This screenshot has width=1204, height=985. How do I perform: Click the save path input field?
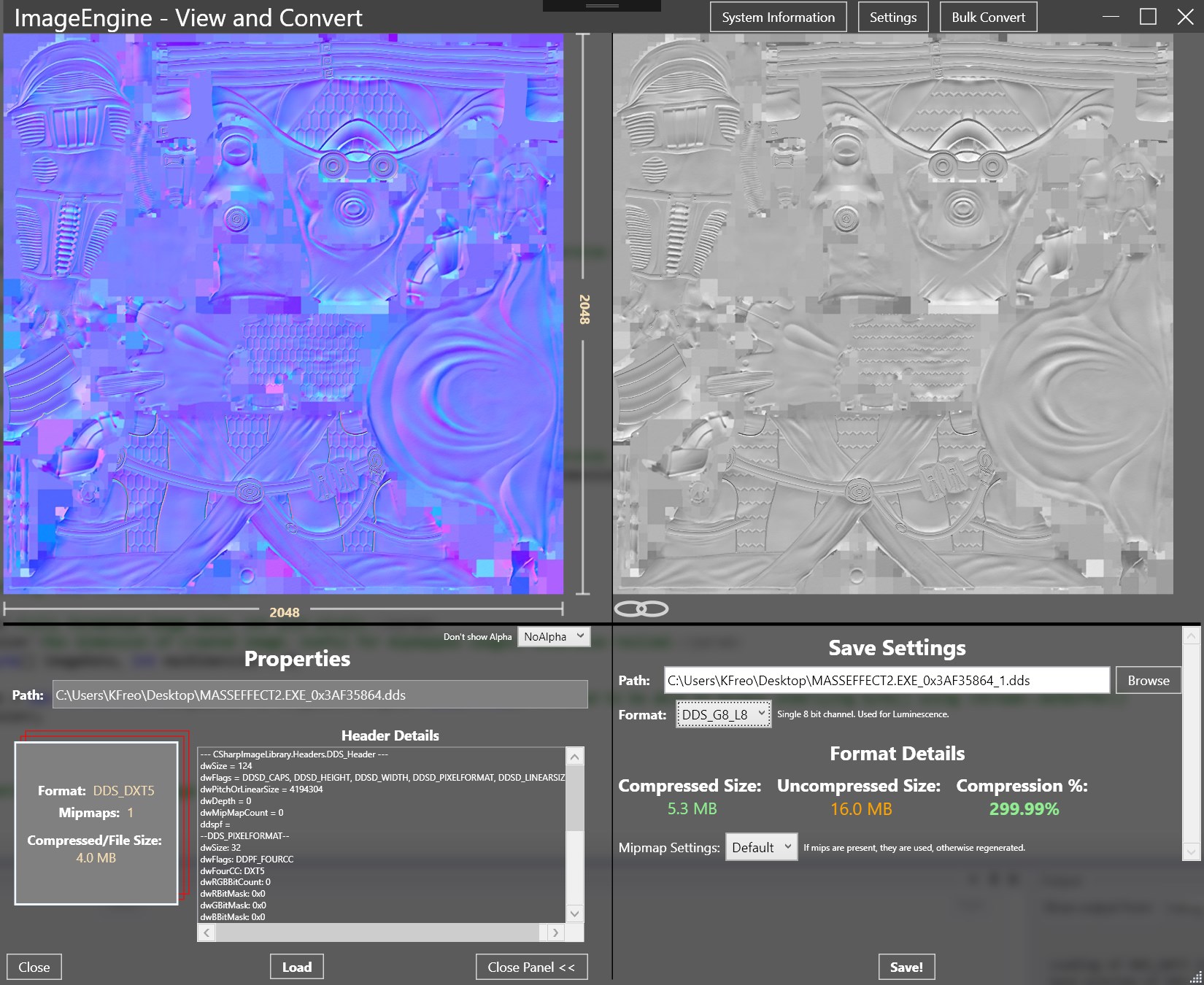coord(887,680)
